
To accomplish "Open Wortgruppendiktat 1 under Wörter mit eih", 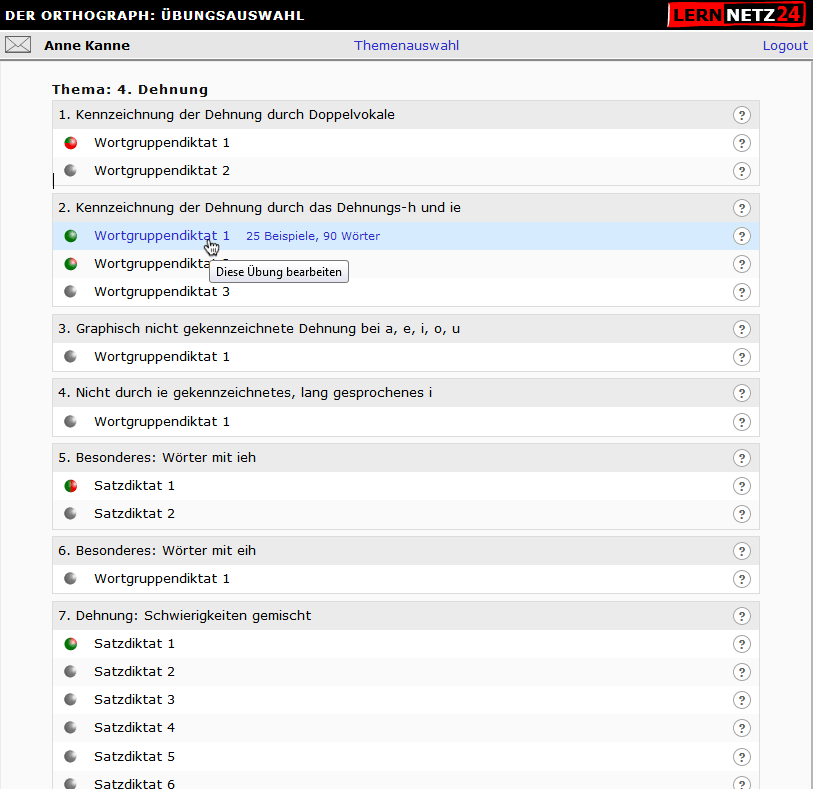I will click(x=162, y=579).
